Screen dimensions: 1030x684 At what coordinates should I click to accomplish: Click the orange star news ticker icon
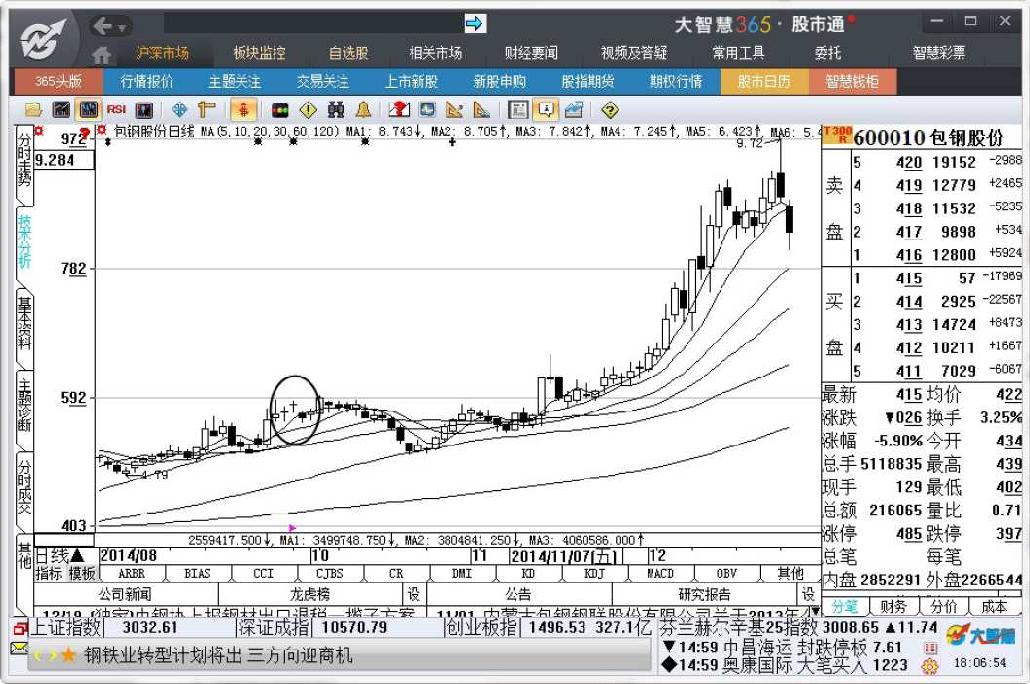pos(68,655)
